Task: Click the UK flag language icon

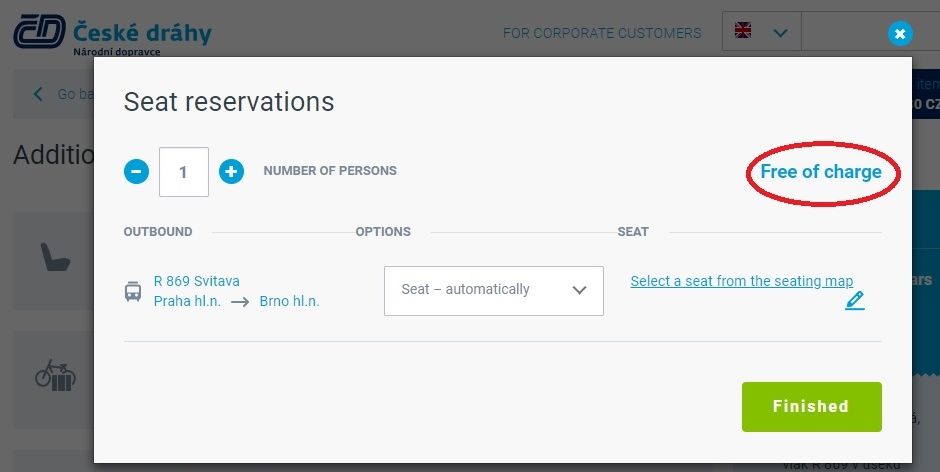Action: (743, 30)
